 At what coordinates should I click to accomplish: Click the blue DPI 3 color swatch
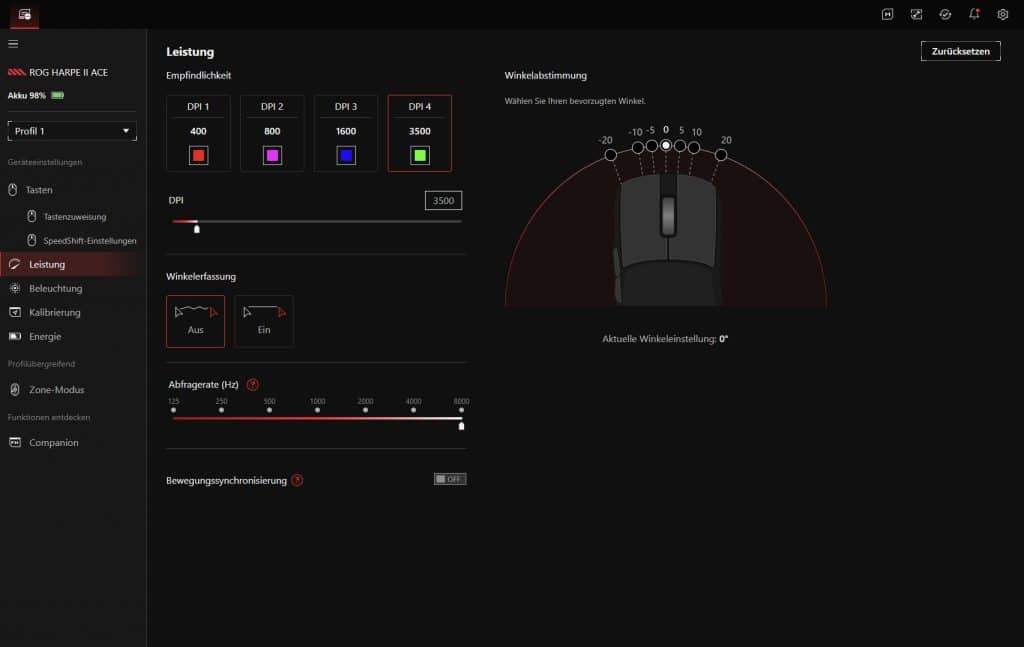pyautogui.click(x=346, y=155)
